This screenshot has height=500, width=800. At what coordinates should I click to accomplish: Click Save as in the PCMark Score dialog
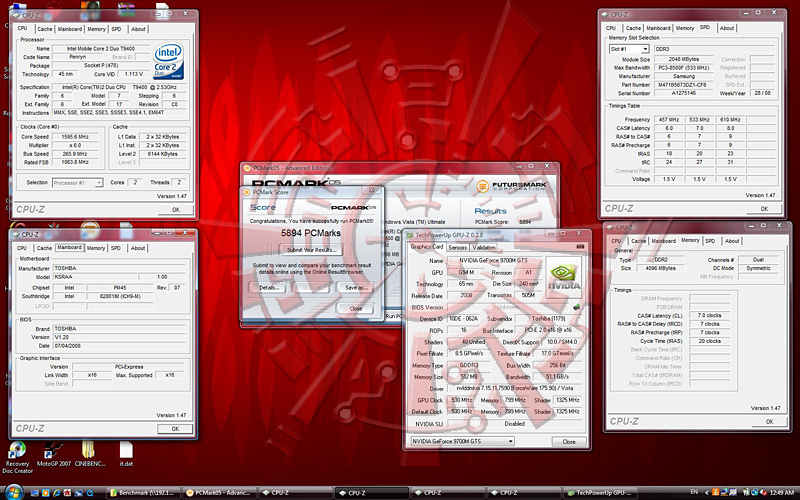[x=356, y=288]
